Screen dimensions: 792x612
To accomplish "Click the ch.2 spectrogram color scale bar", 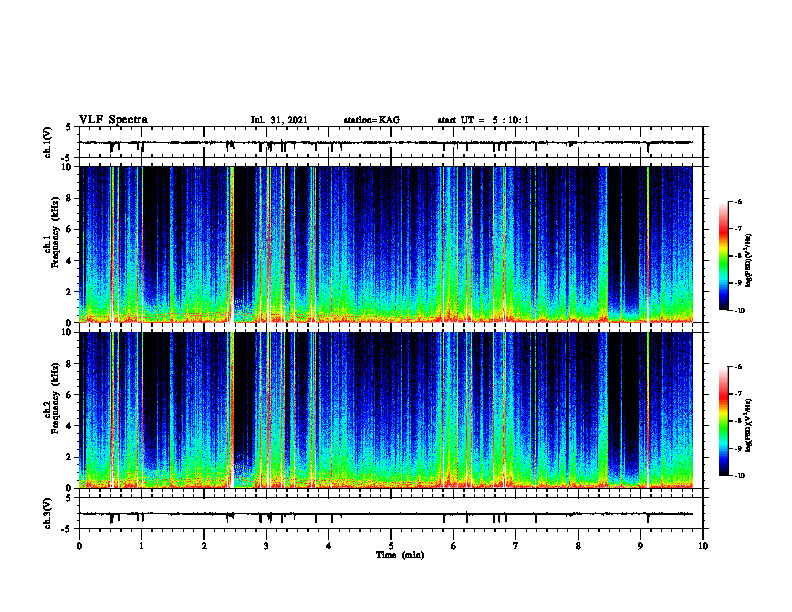I will pyautogui.click(x=723, y=421).
